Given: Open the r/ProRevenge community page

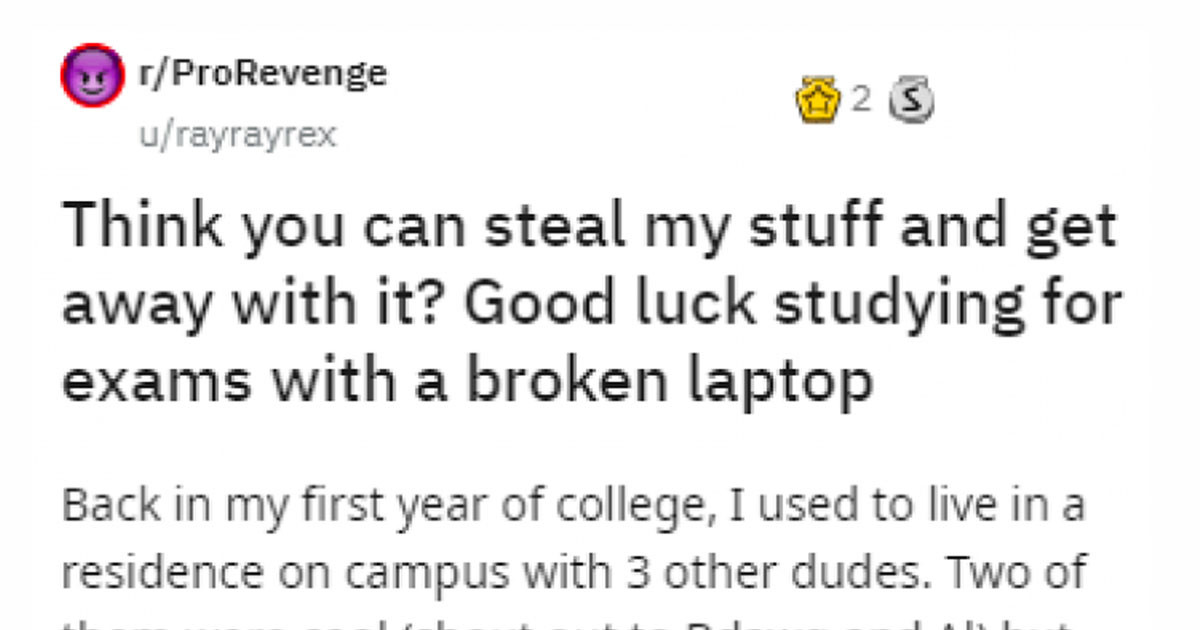Looking at the screenshot, I should (x=260, y=71).
